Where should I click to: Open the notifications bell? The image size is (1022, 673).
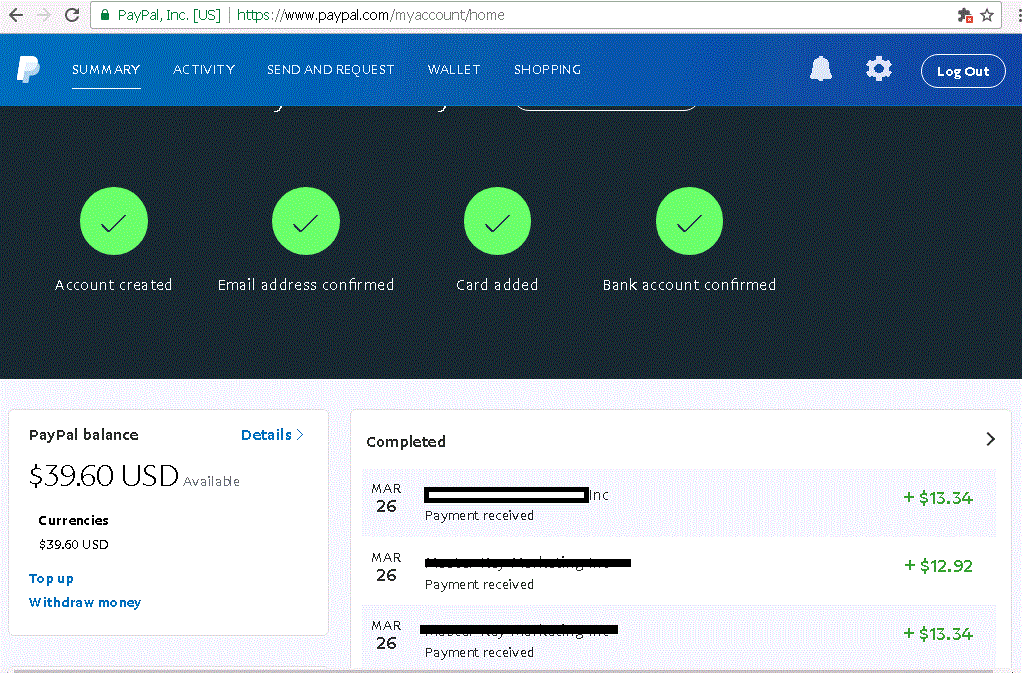pos(821,68)
